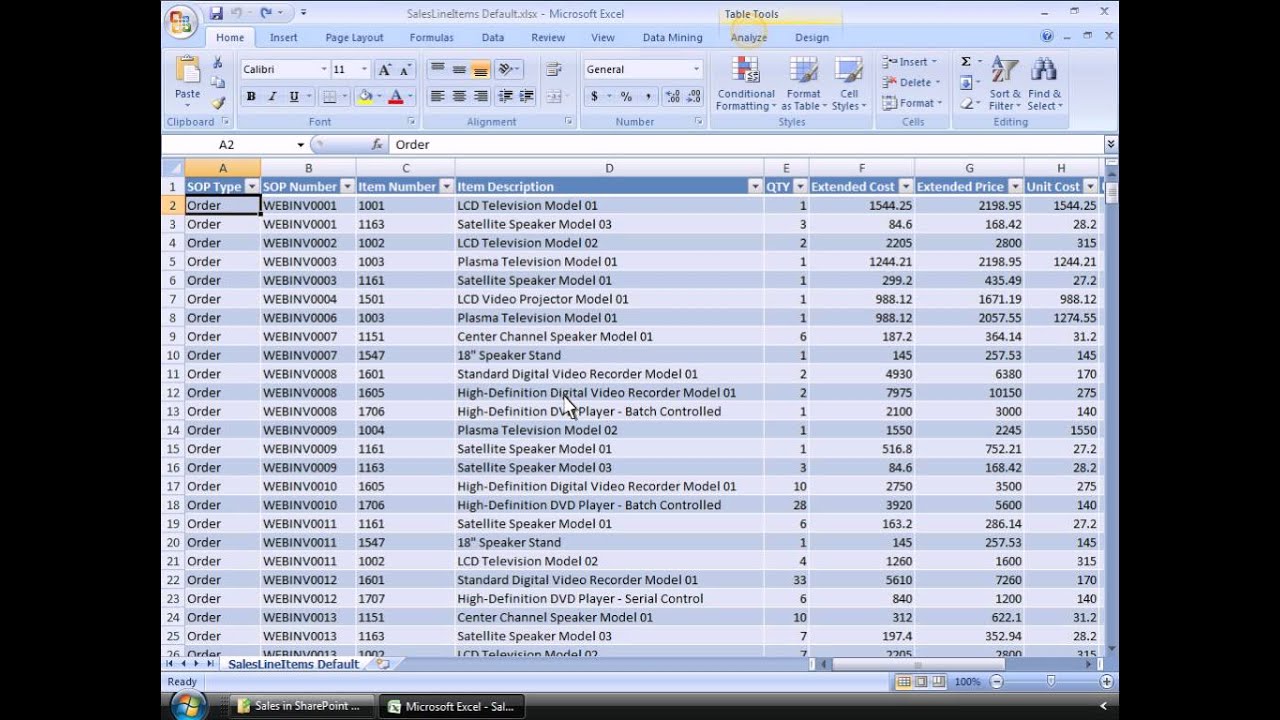Open Find & Select menu

tap(1044, 83)
